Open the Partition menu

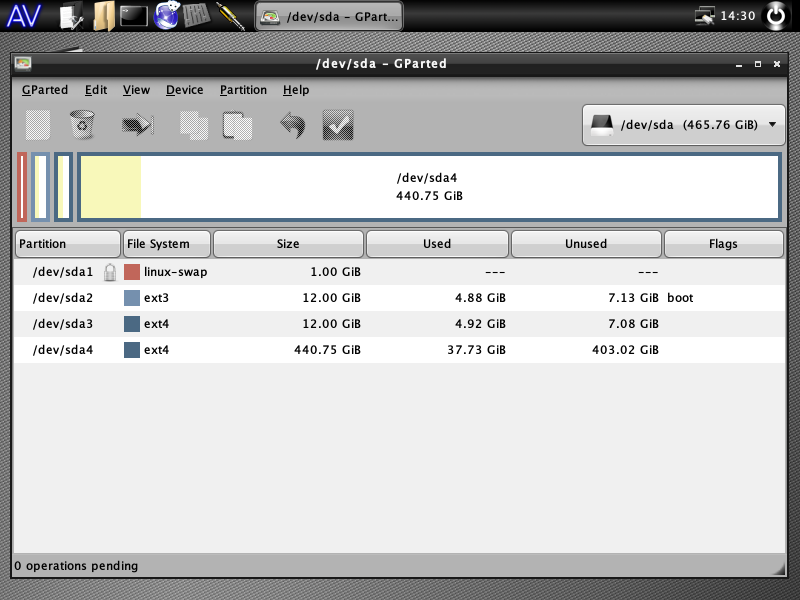click(x=243, y=90)
